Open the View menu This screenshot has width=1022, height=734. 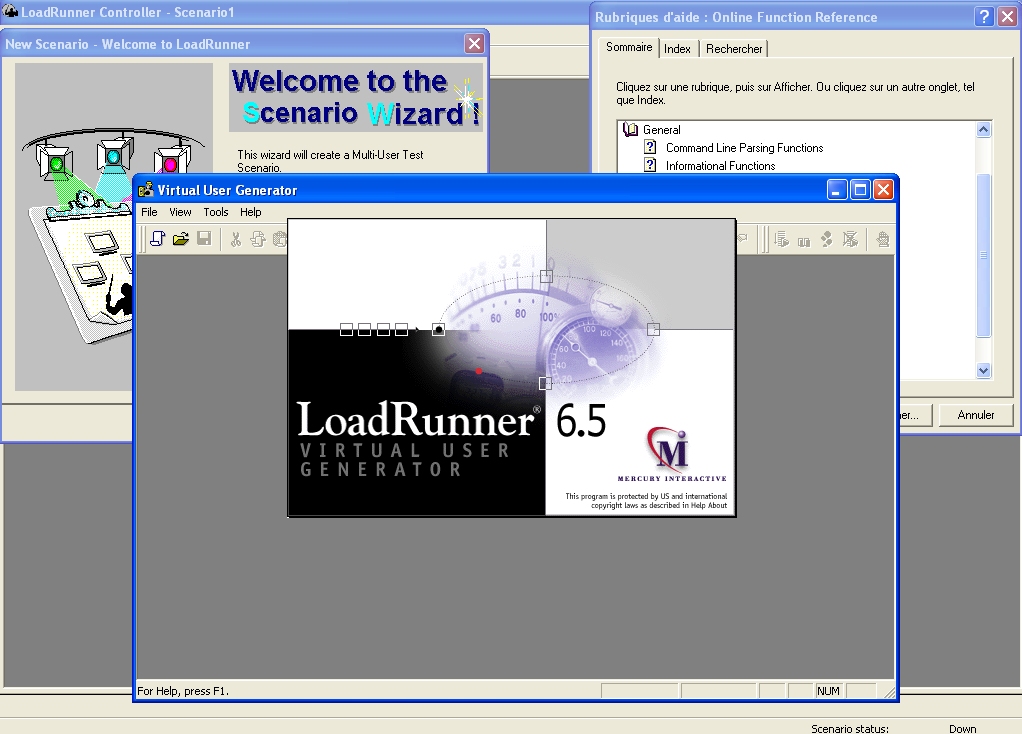point(181,212)
